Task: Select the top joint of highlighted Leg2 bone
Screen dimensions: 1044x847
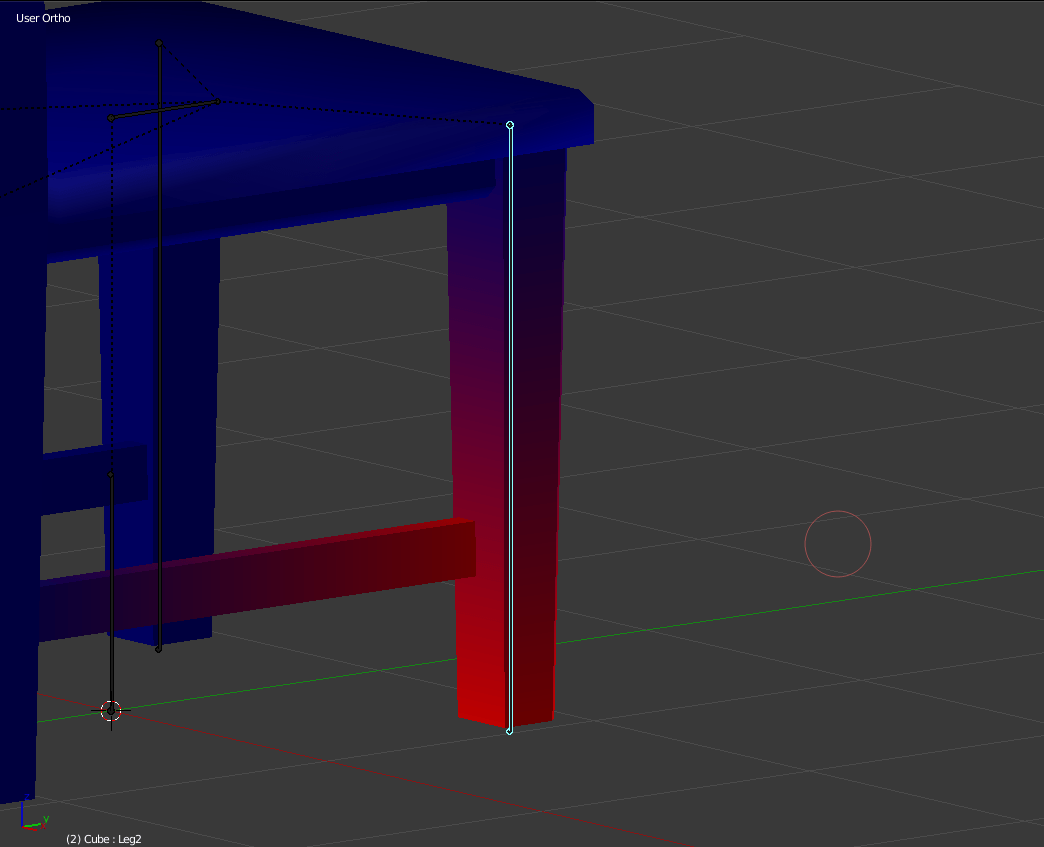Action: pos(510,125)
